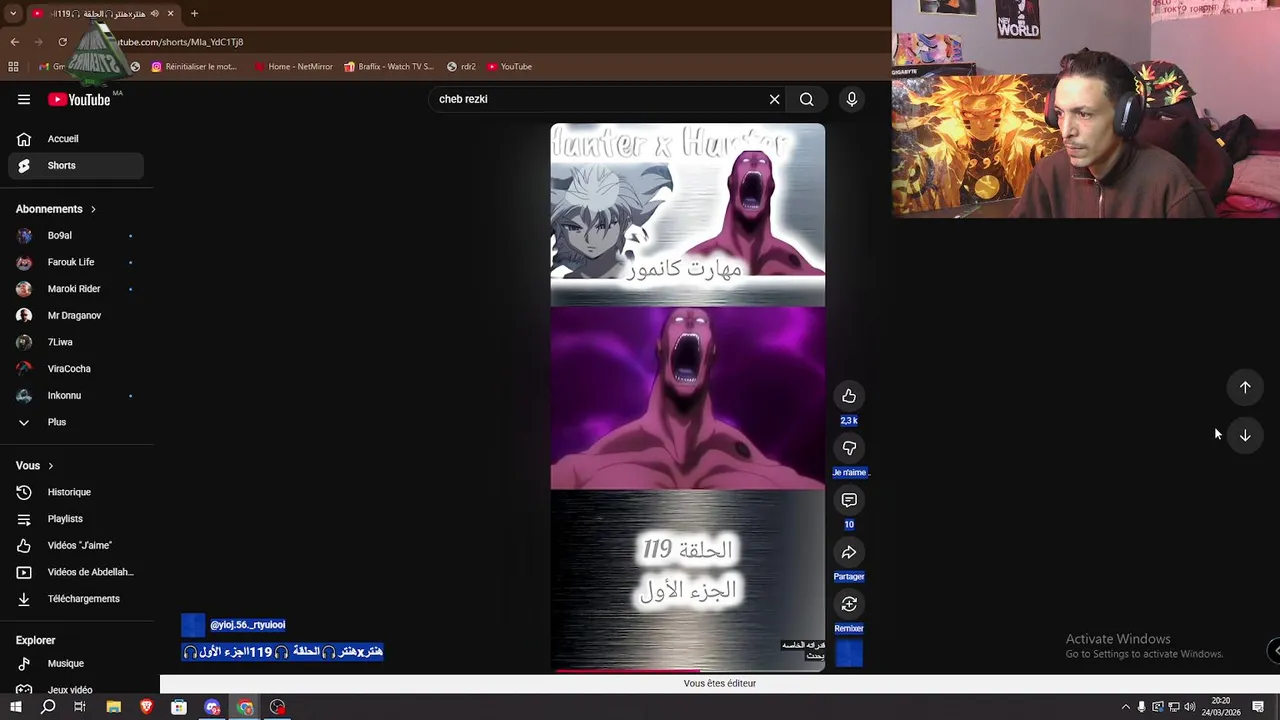Image resolution: width=1280 pixels, height=720 pixels.
Task: Open the apps grid in bookmarks bar
Action: point(13,67)
